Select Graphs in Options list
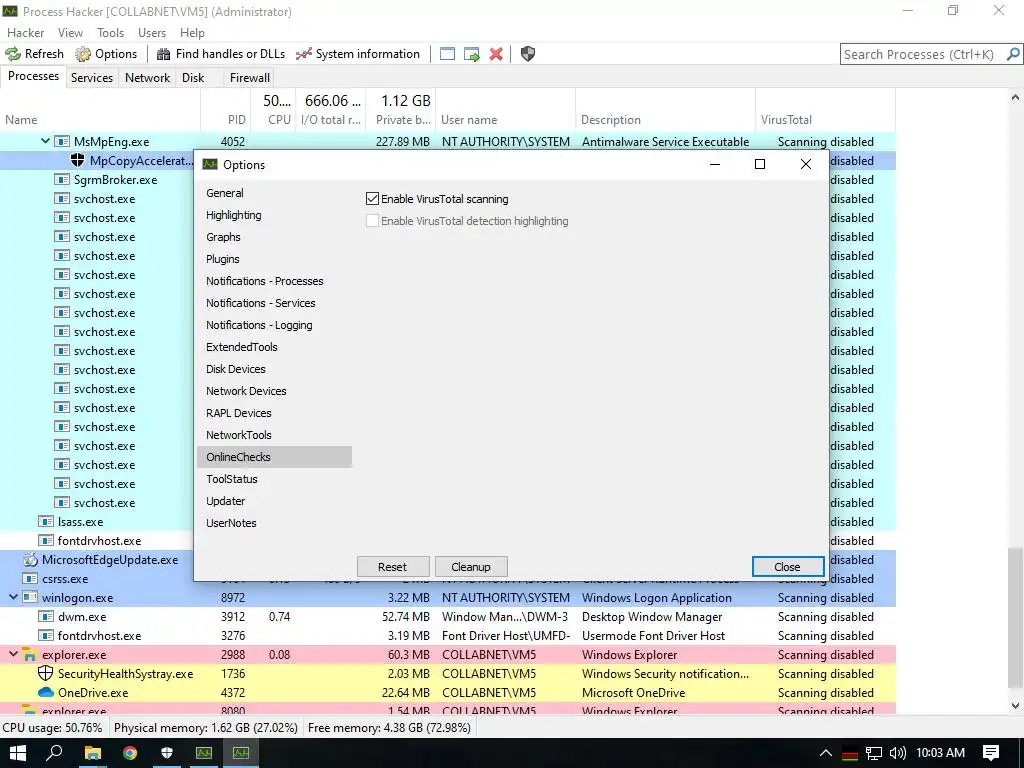Image resolution: width=1024 pixels, height=768 pixels. [x=223, y=237]
